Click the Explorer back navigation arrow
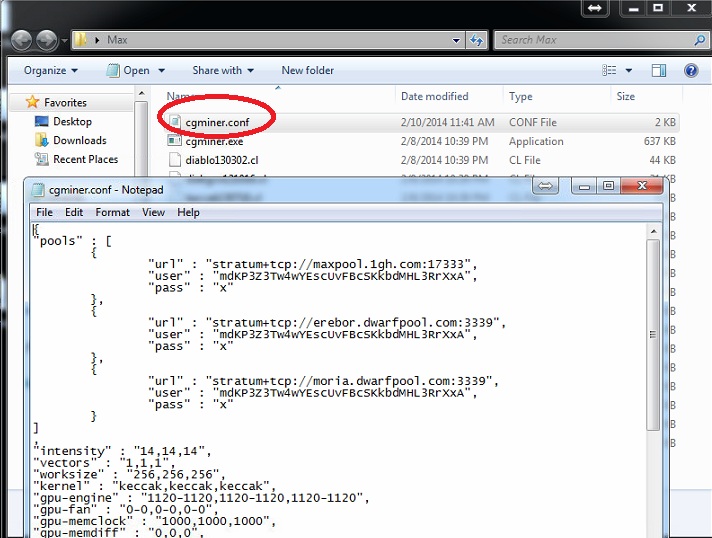Screen dimensions: 712x538 tap(21, 40)
